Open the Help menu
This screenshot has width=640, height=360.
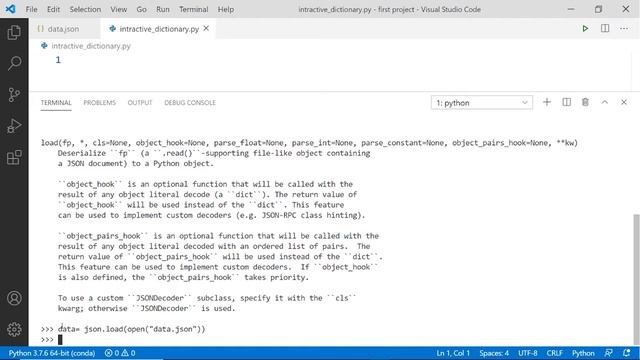(x=226, y=9)
